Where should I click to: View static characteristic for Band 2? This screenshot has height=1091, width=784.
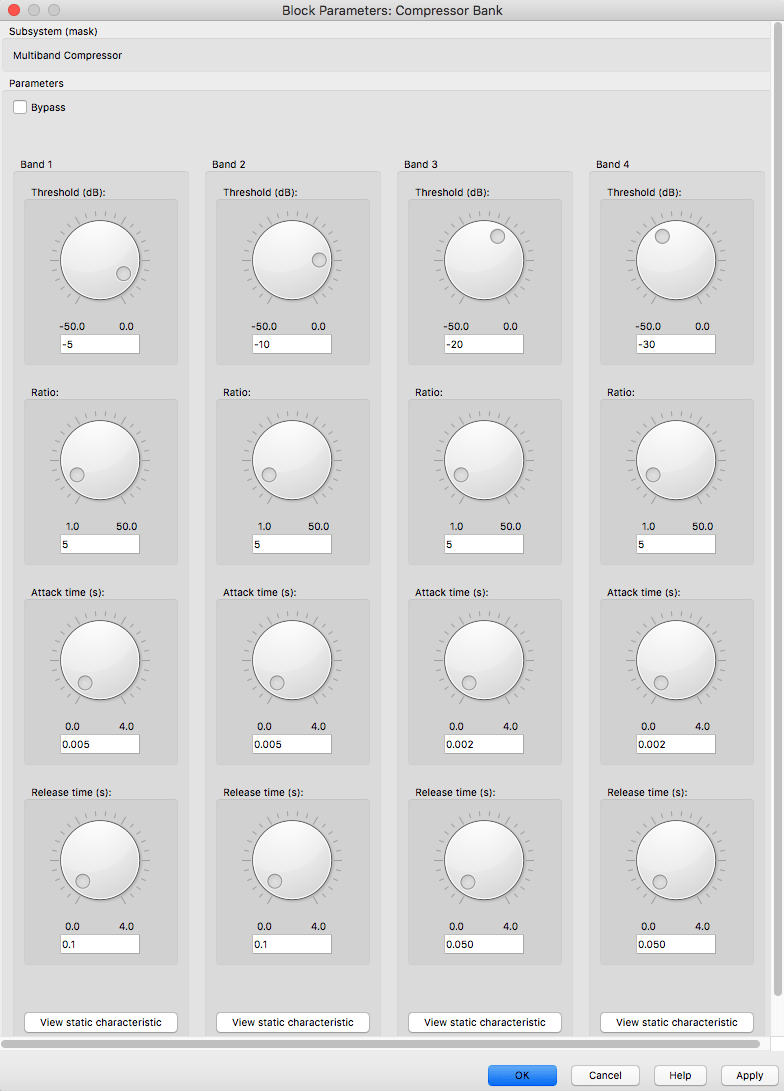293,1022
